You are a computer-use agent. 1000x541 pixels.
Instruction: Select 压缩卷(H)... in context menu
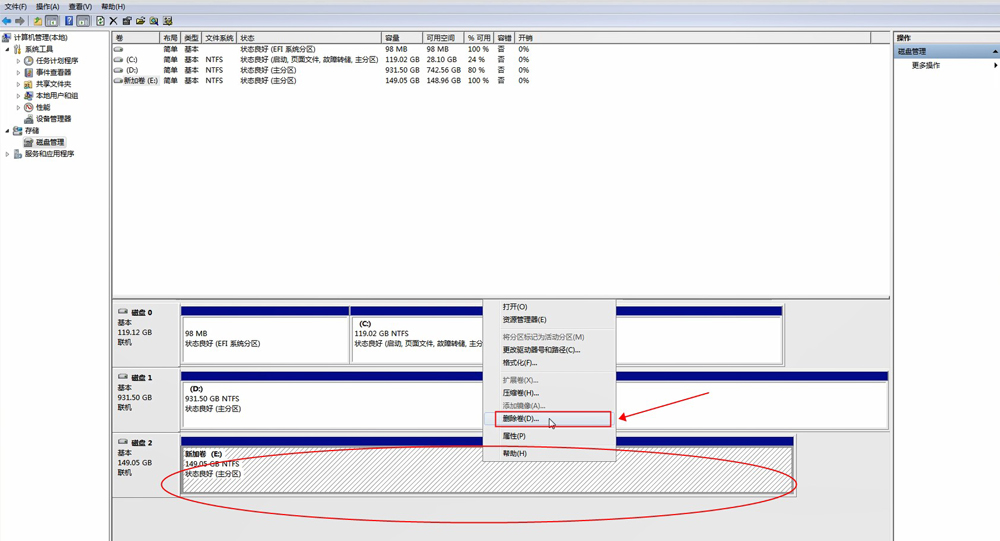point(520,393)
